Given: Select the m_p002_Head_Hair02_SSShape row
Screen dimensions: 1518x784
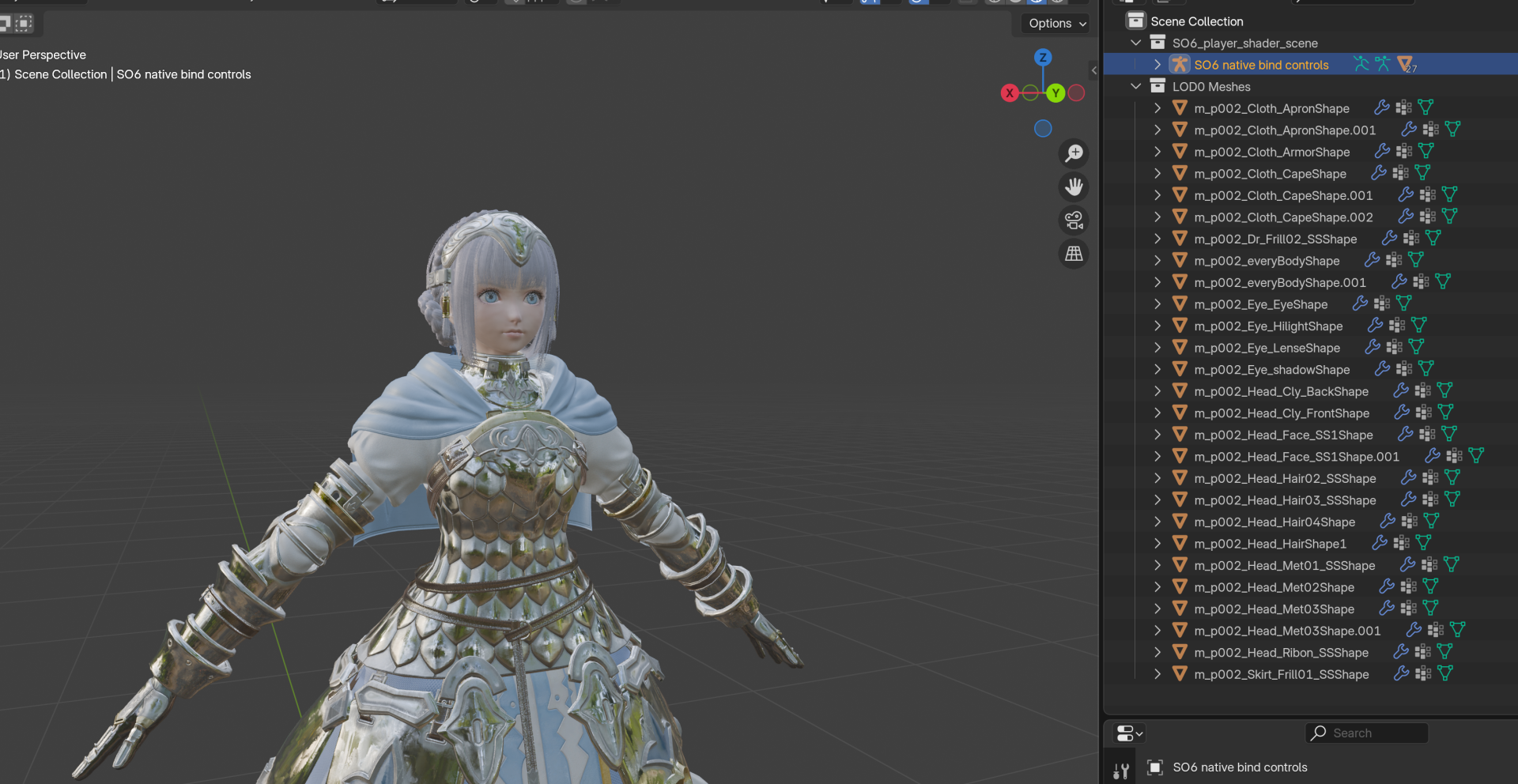Looking at the screenshot, I should tap(1311, 478).
